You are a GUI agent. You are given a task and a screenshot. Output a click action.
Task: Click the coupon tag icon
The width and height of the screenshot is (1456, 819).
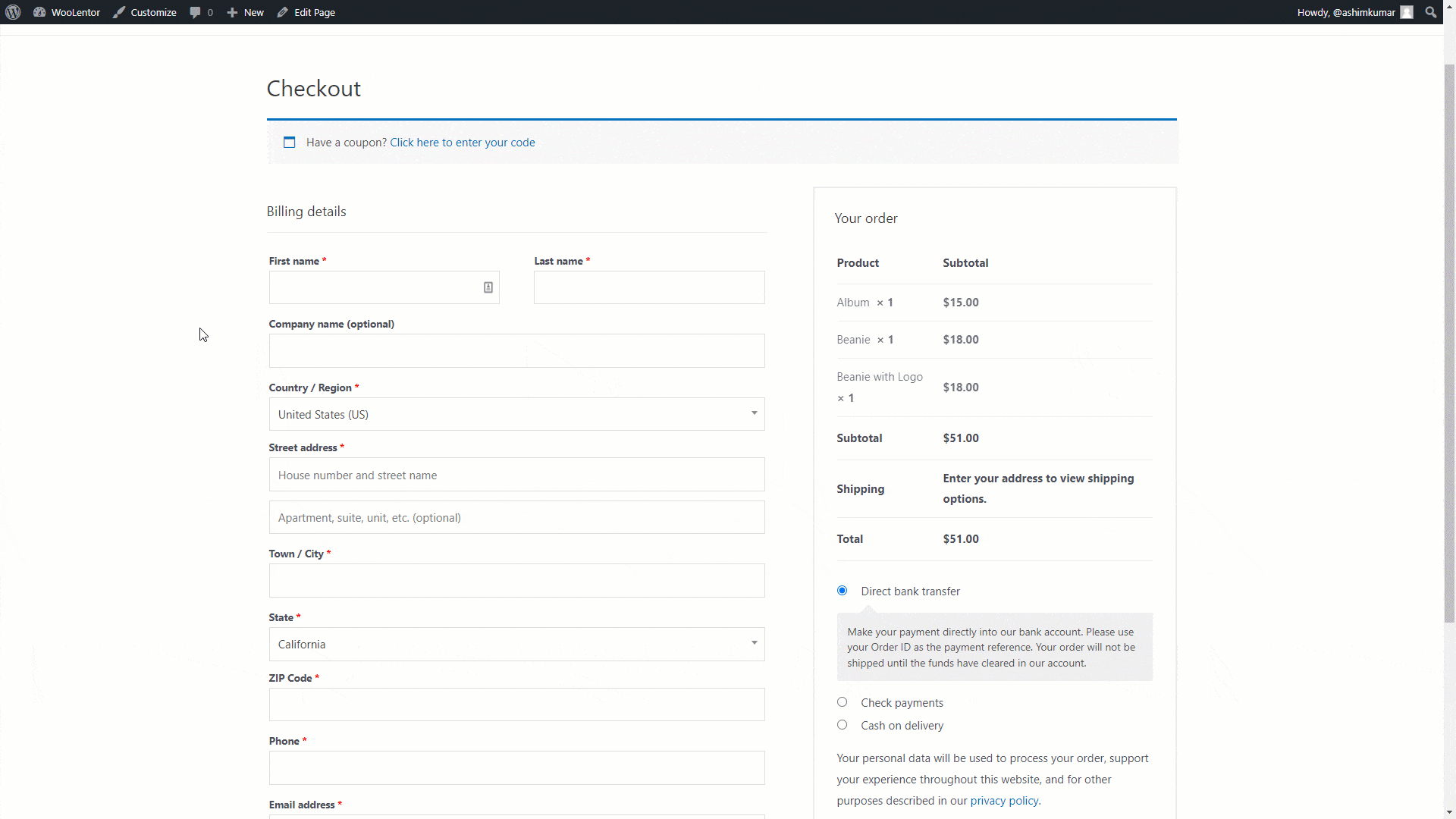pyautogui.click(x=289, y=141)
